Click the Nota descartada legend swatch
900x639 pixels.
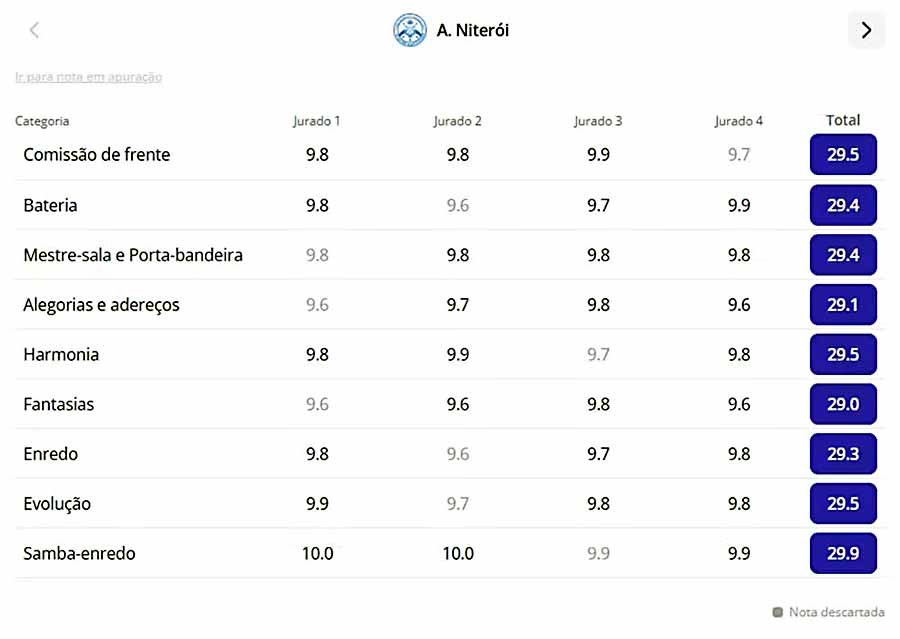pos(778,612)
